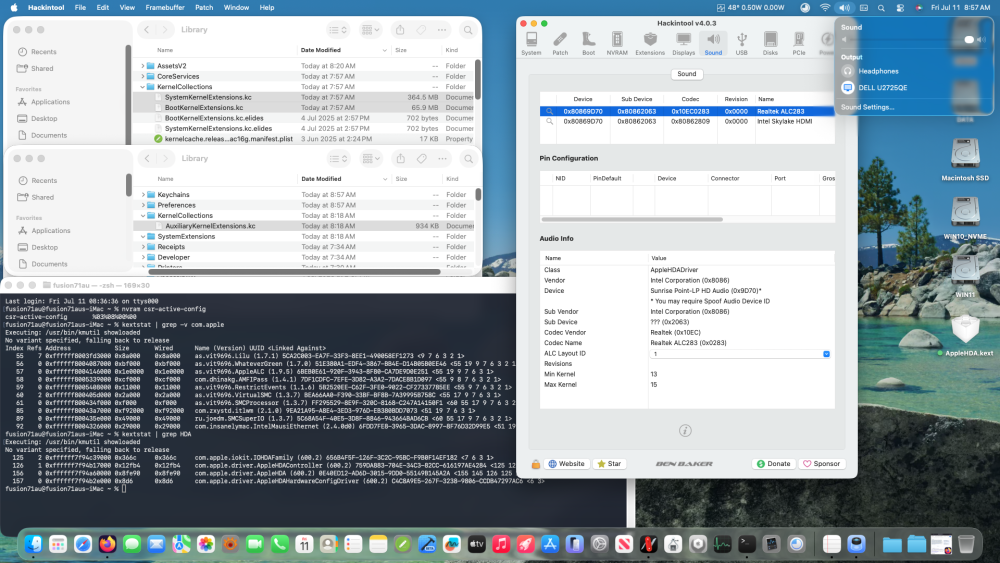Open the System tab in Hackintool toolbar
This screenshot has width=1000, height=563.
click(531, 43)
